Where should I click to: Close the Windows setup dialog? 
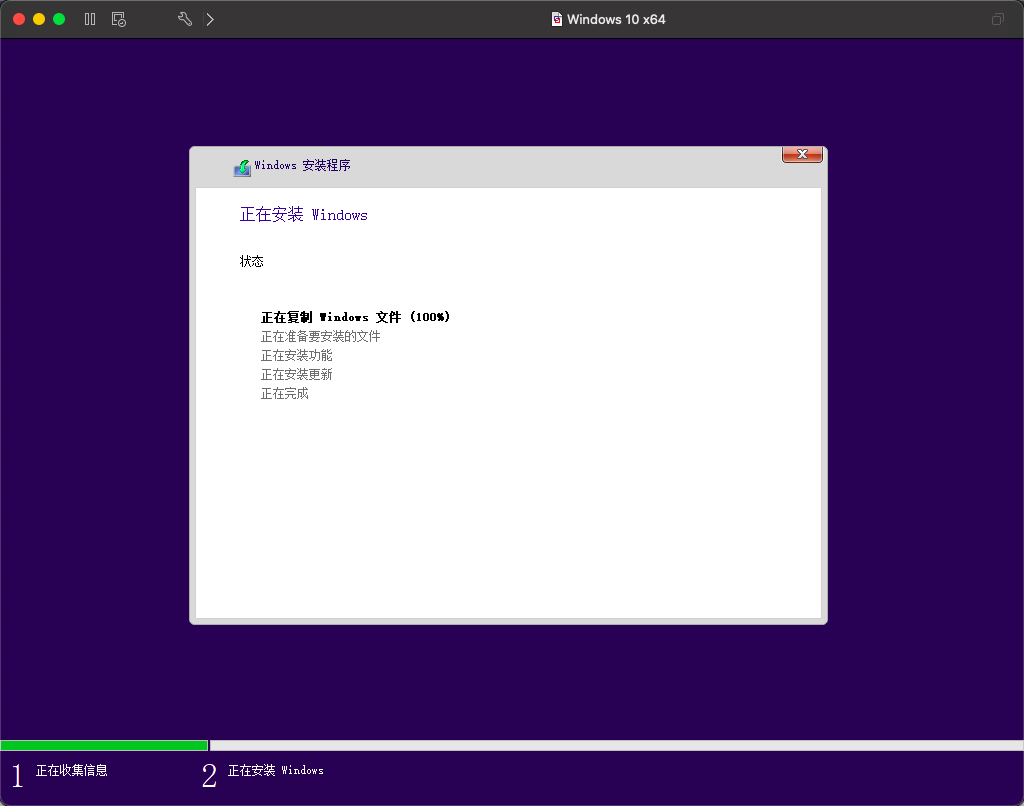tap(802, 154)
